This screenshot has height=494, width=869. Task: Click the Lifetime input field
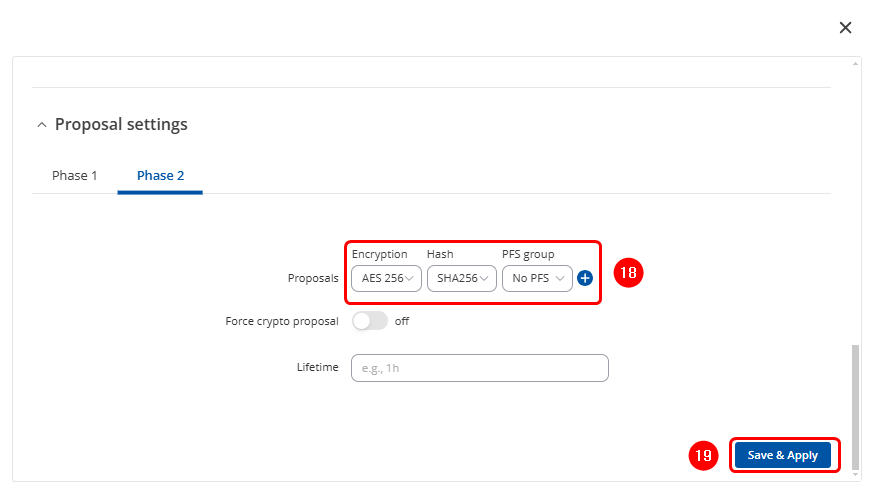(x=480, y=368)
